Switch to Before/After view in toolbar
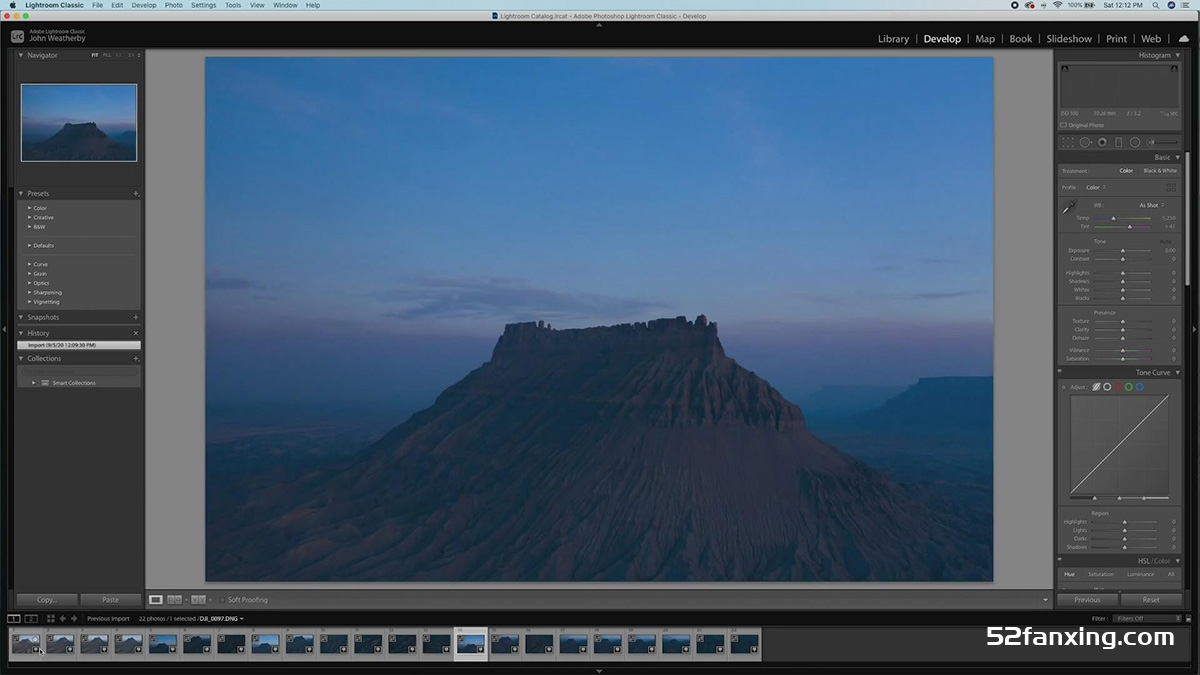 (x=198, y=600)
